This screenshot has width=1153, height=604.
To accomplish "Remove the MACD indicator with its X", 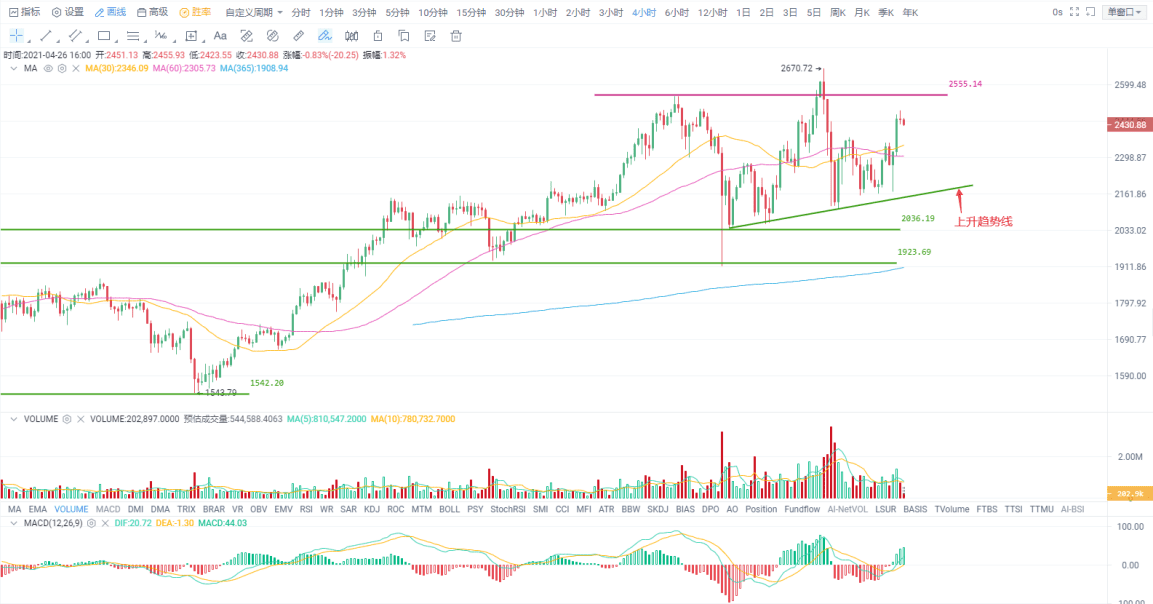I will 105,523.
